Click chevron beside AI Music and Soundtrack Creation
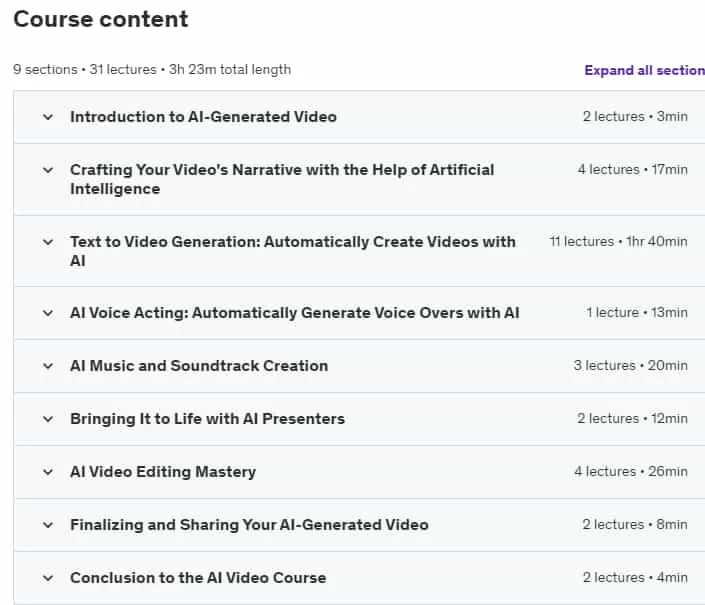 point(48,366)
